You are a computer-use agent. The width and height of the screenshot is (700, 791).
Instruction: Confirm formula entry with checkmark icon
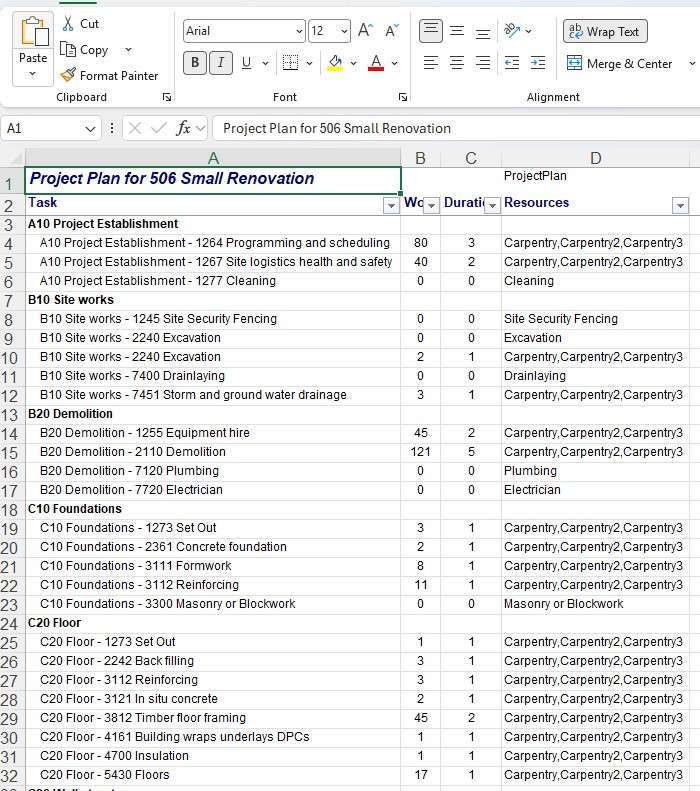pos(158,129)
